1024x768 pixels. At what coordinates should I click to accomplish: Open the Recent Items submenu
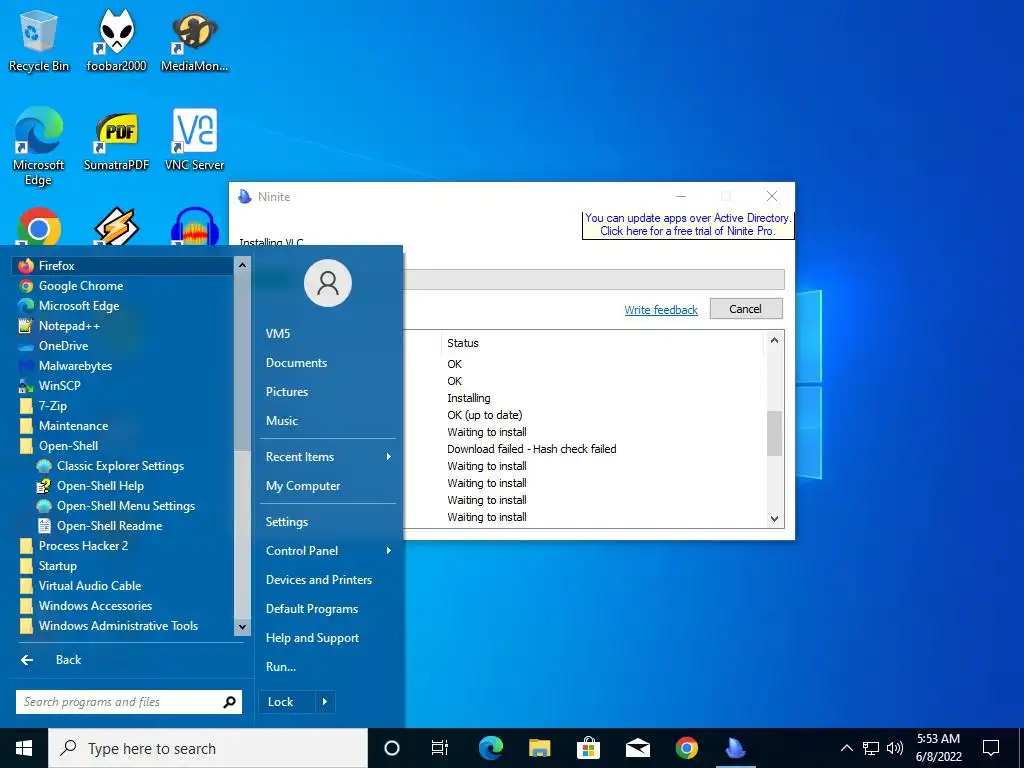click(328, 456)
